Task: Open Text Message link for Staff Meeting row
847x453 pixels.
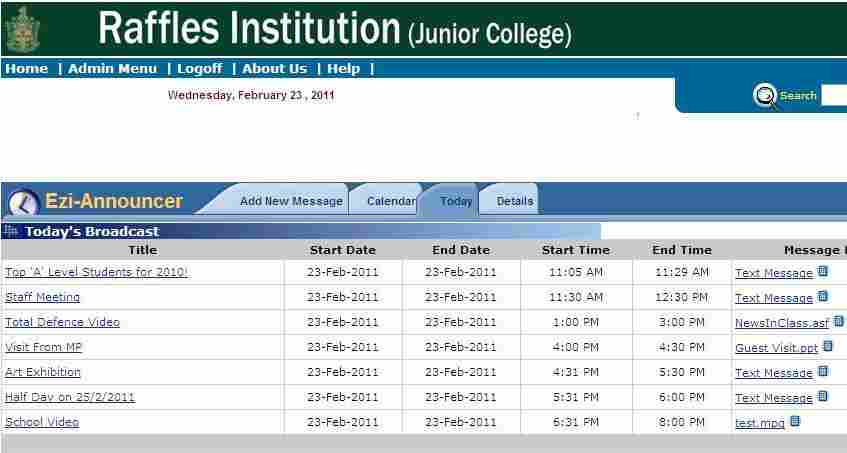Action: click(x=774, y=298)
